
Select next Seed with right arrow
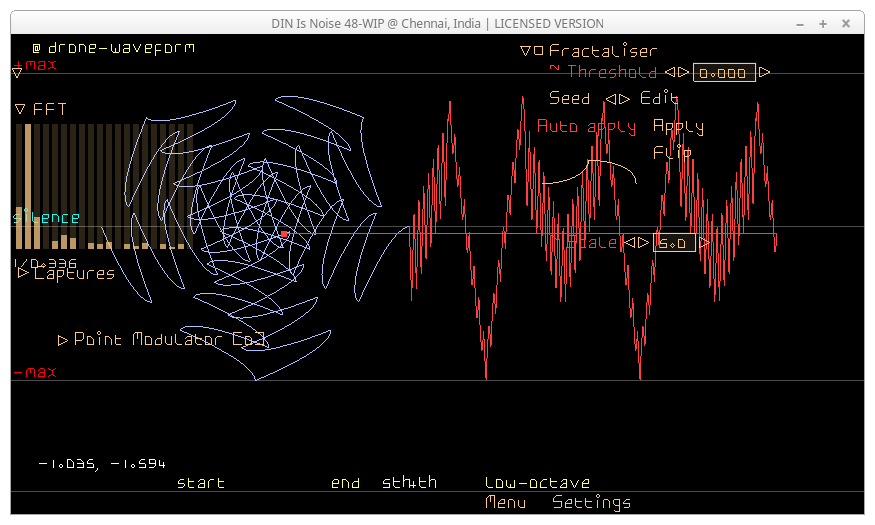click(x=624, y=99)
